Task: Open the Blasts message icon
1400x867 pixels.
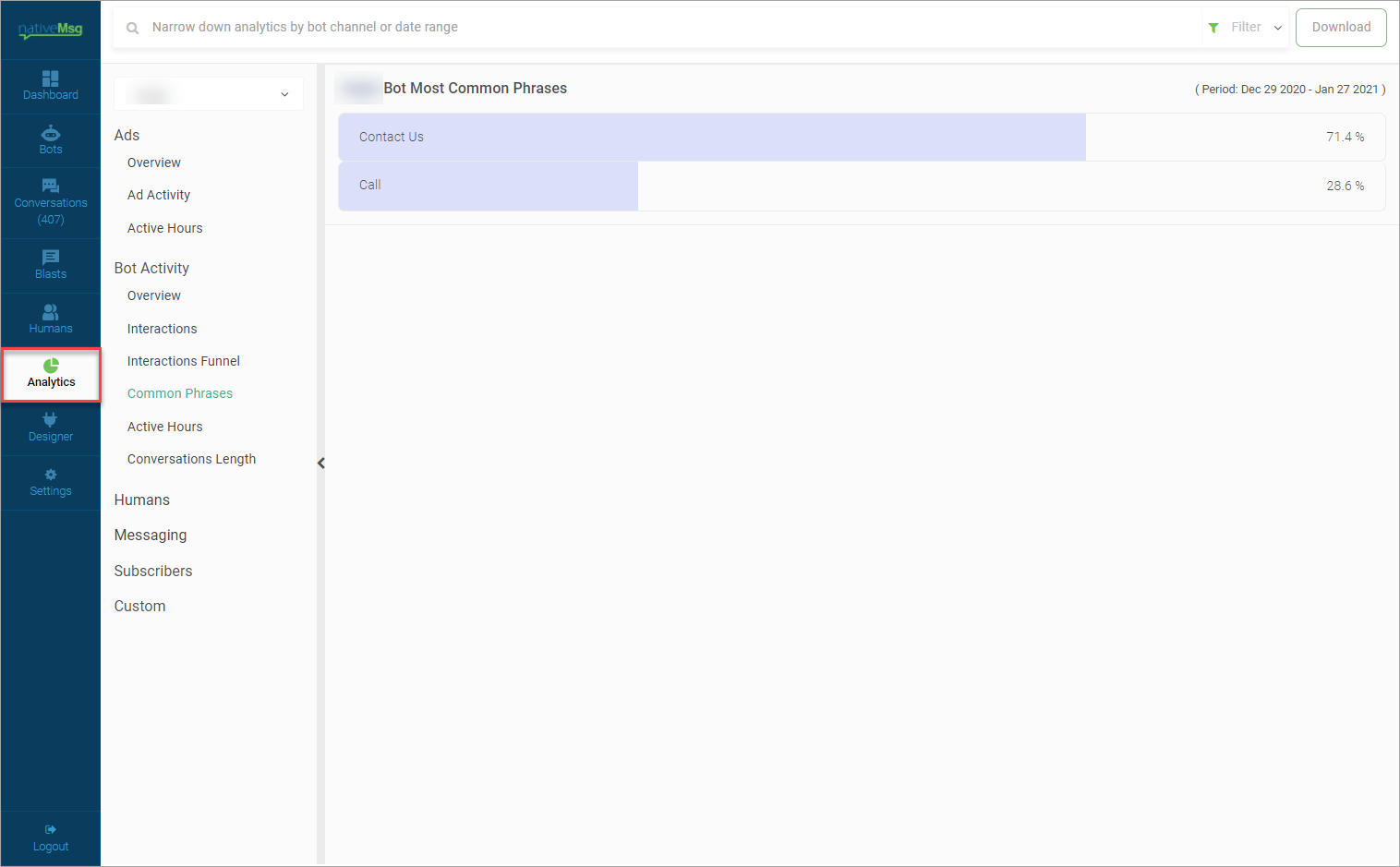Action: [x=51, y=258]
